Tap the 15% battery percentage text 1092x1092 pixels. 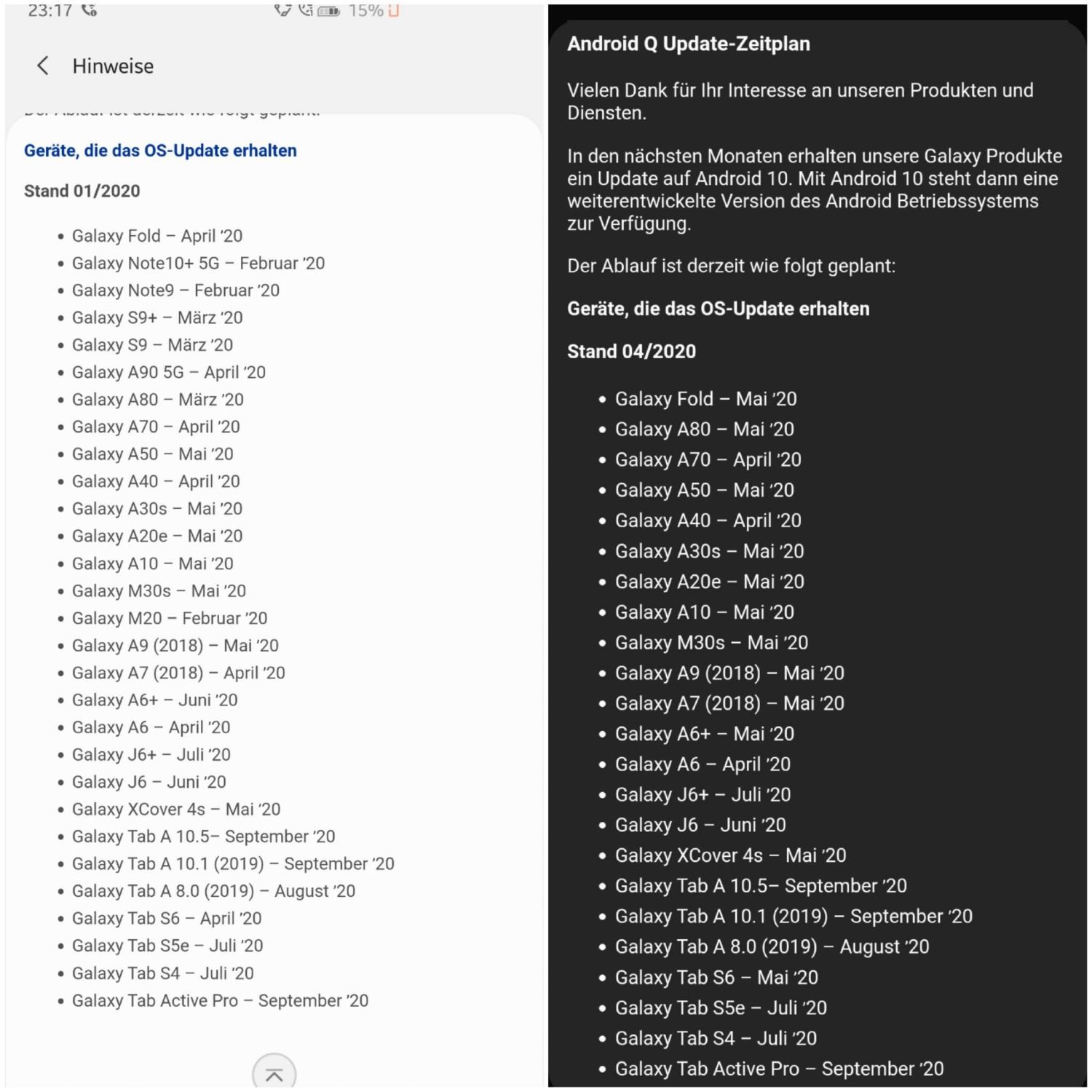pyautogui.click(x=365, y=10)
